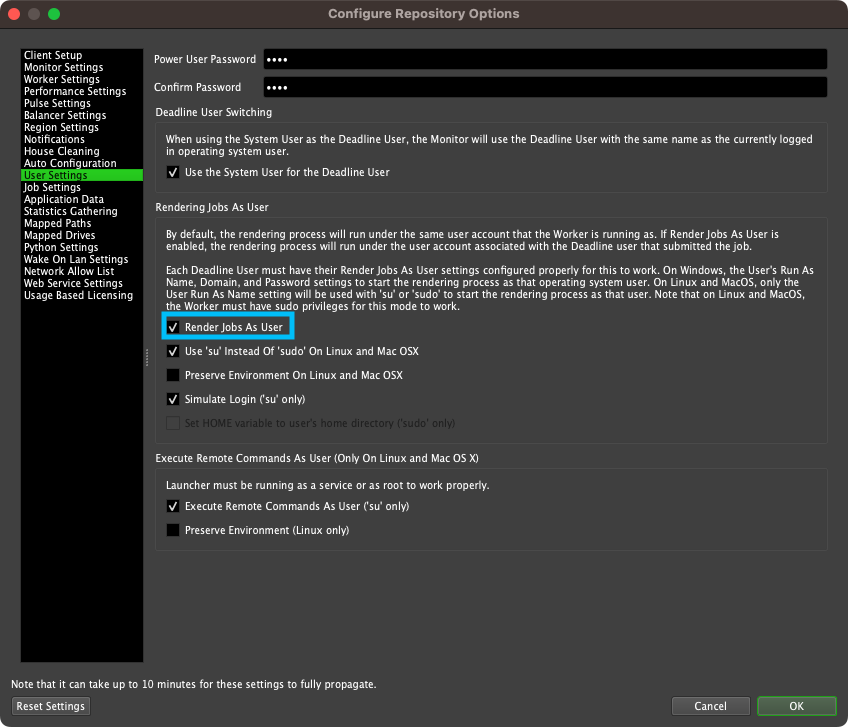Select Mapped Drives in sidebar
Image resolution: width=848 pixels, height=727 pixels.
click(x=82, y=235)
